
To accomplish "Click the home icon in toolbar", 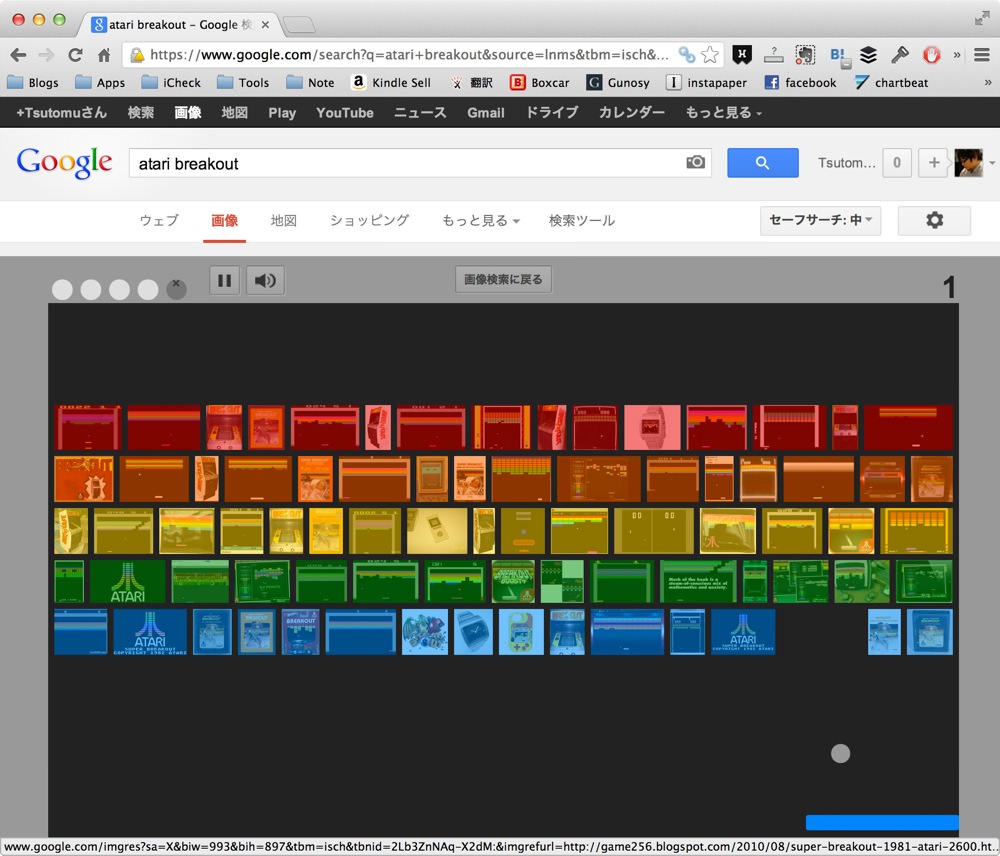I will pyautogui.click(x=104, y=55).
